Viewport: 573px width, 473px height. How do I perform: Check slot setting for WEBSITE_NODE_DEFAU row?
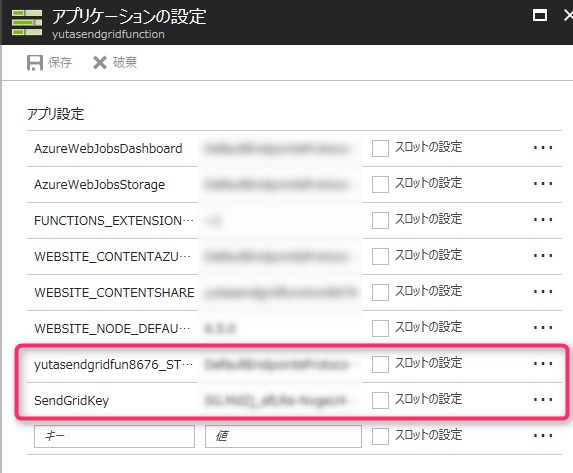pyautogui.click(x=380, y=328)
